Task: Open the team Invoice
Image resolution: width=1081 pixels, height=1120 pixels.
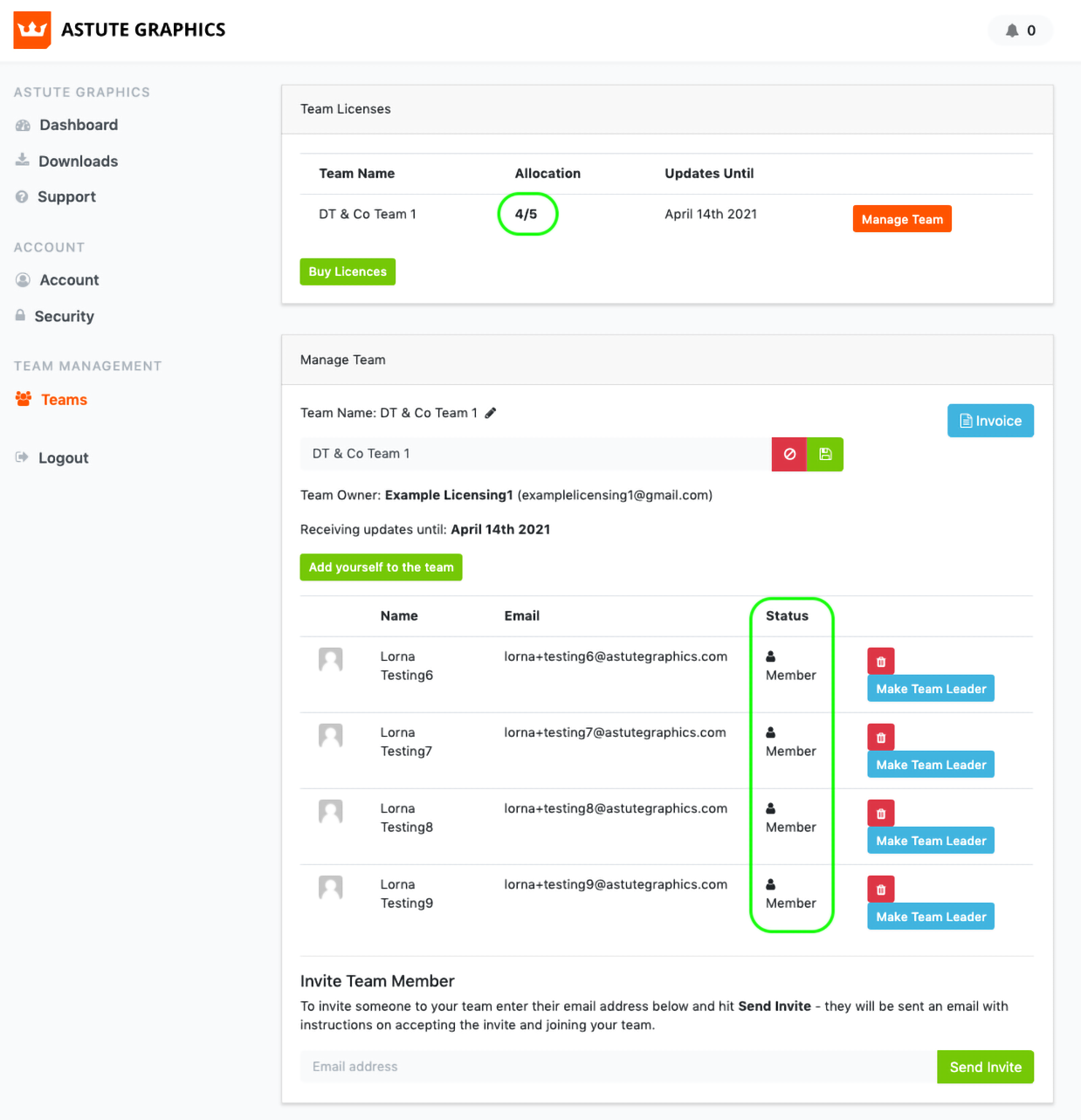Action: pos(990,421)
